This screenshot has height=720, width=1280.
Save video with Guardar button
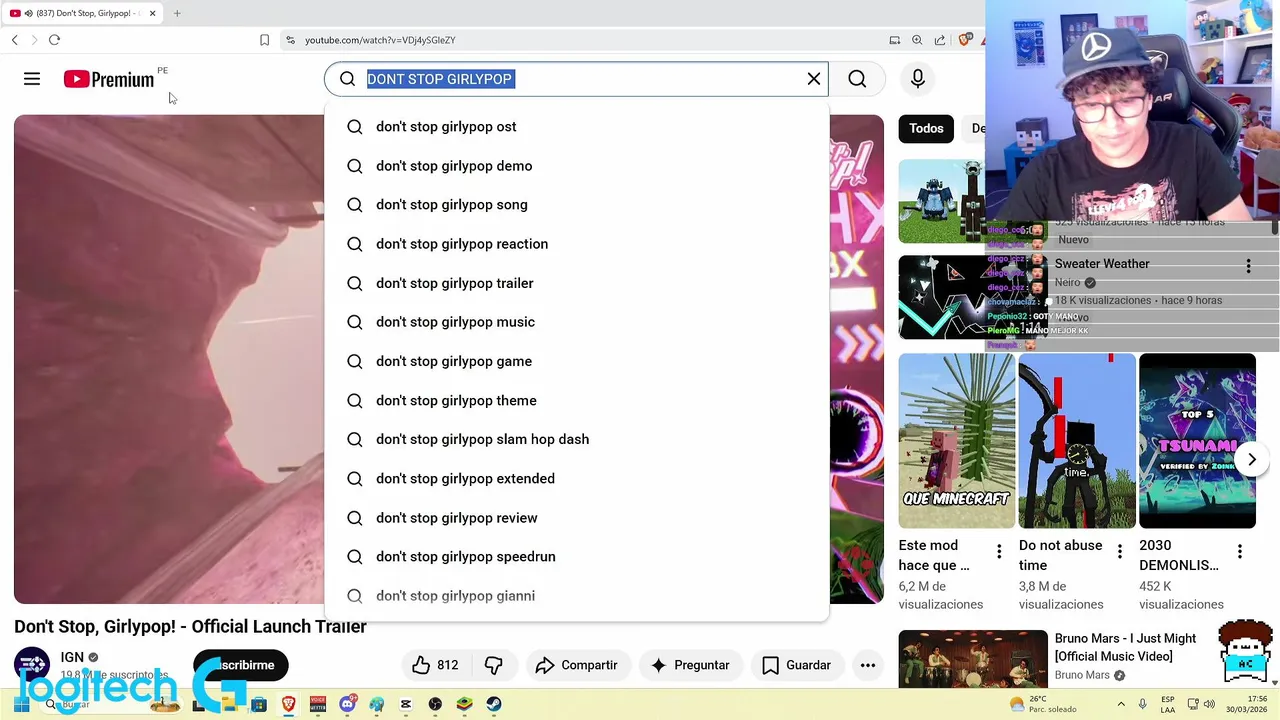click(796, 665)
